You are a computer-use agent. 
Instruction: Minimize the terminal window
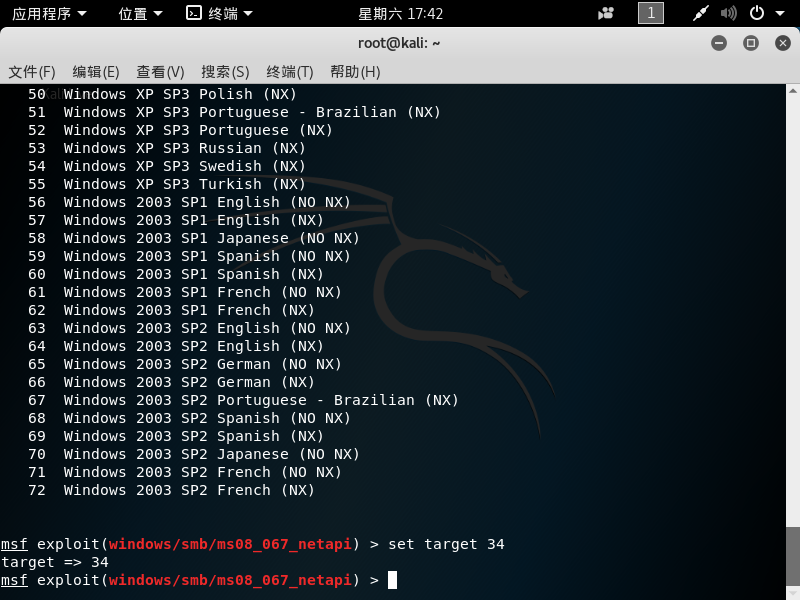719,43
